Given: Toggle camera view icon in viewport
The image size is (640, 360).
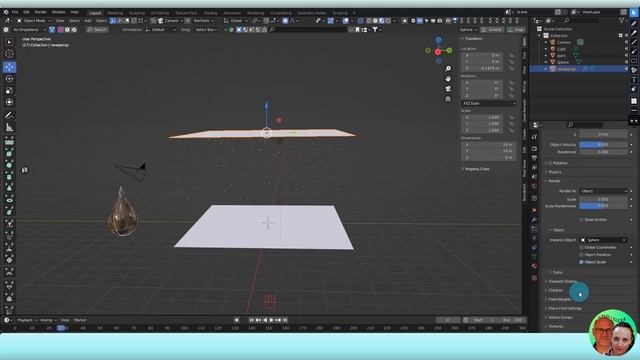Looking at the screenshot, I should [448, 89].
